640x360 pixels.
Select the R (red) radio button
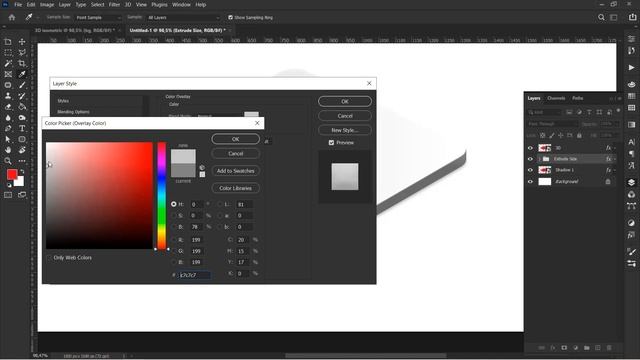[x=174, y=240]
